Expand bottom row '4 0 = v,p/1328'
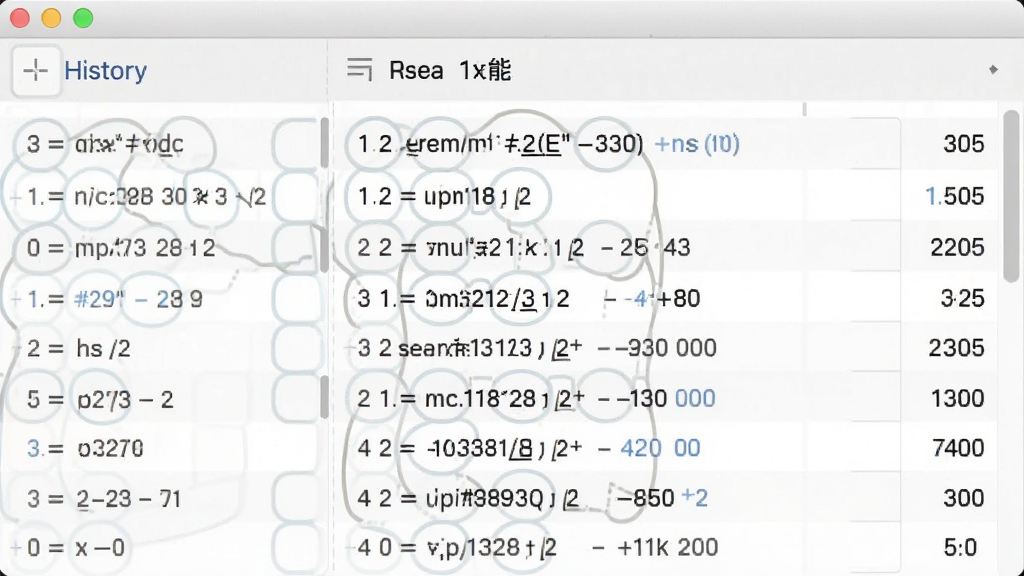1024x576 pixels. (351, 547)
